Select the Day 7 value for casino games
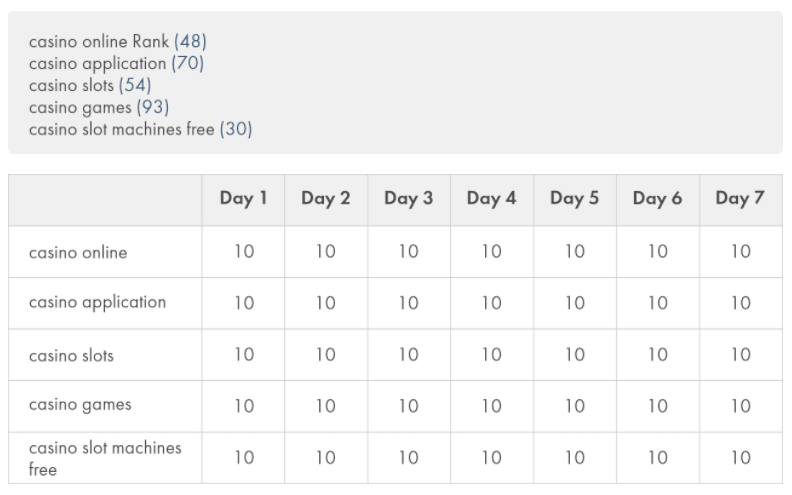Viewport: 792px width, 495px height. pos(741,406)
